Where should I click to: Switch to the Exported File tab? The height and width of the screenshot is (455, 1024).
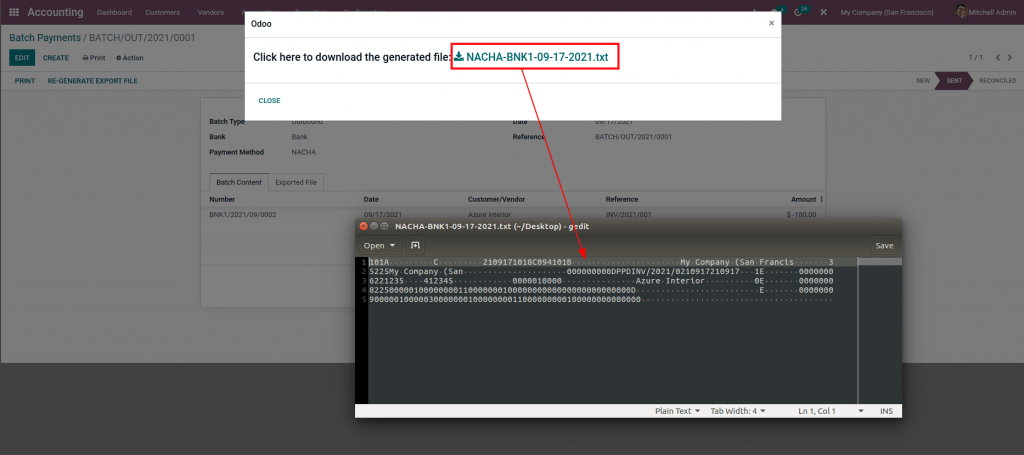[x=296, y=183]
